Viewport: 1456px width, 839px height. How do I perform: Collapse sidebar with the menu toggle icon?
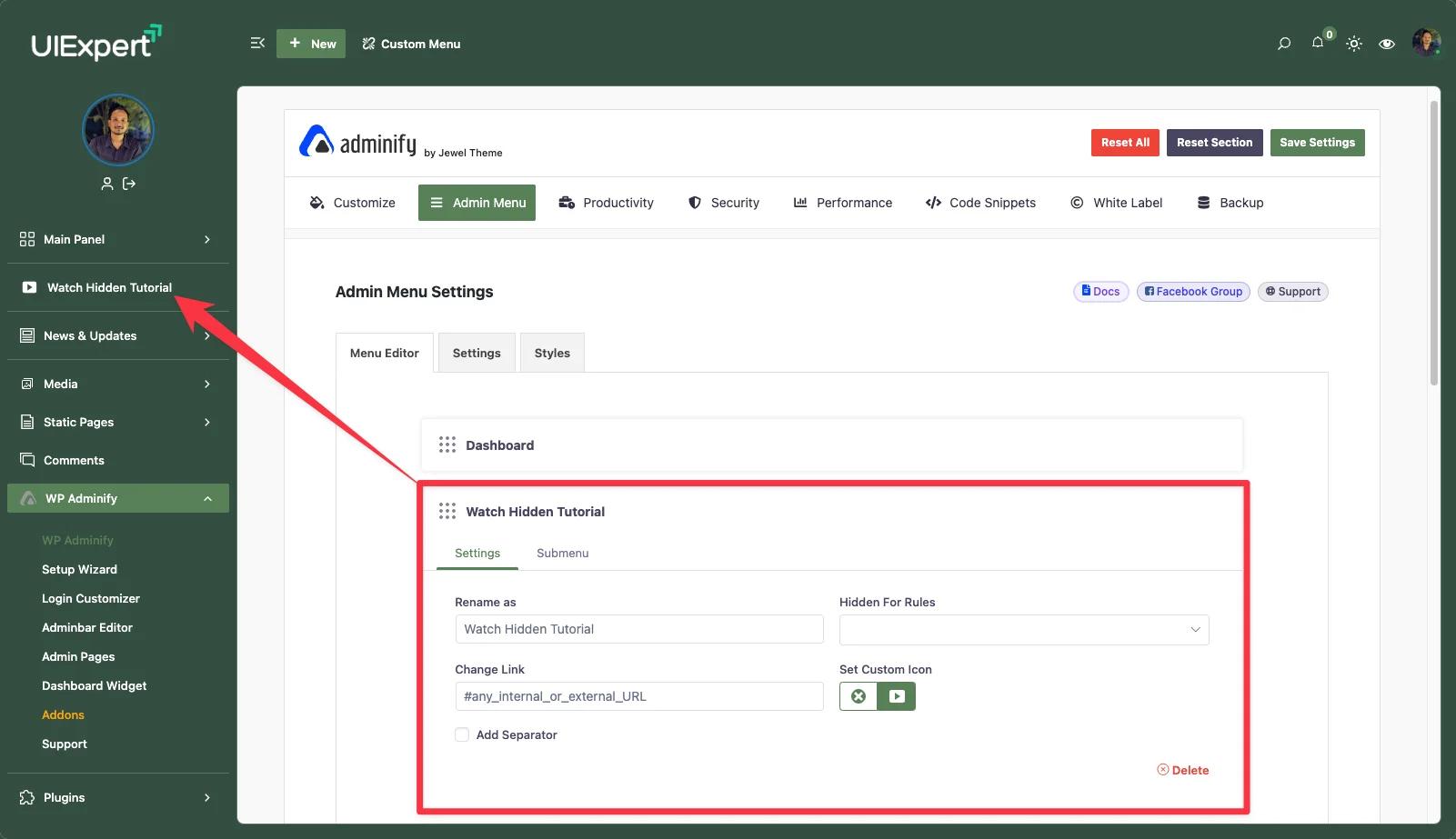click(x=257, y=43)
